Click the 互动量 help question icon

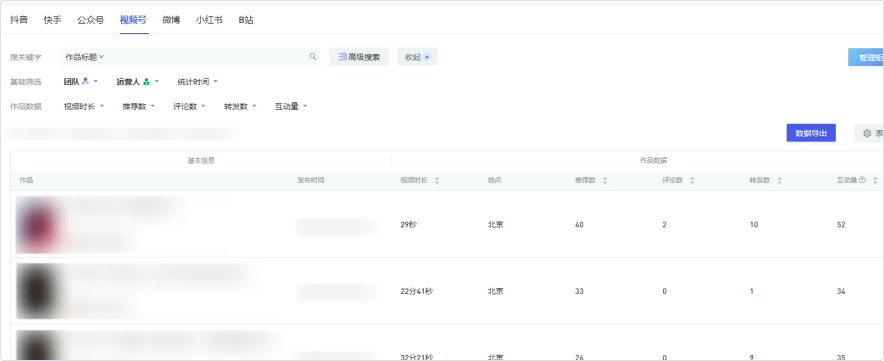point(863,180)
